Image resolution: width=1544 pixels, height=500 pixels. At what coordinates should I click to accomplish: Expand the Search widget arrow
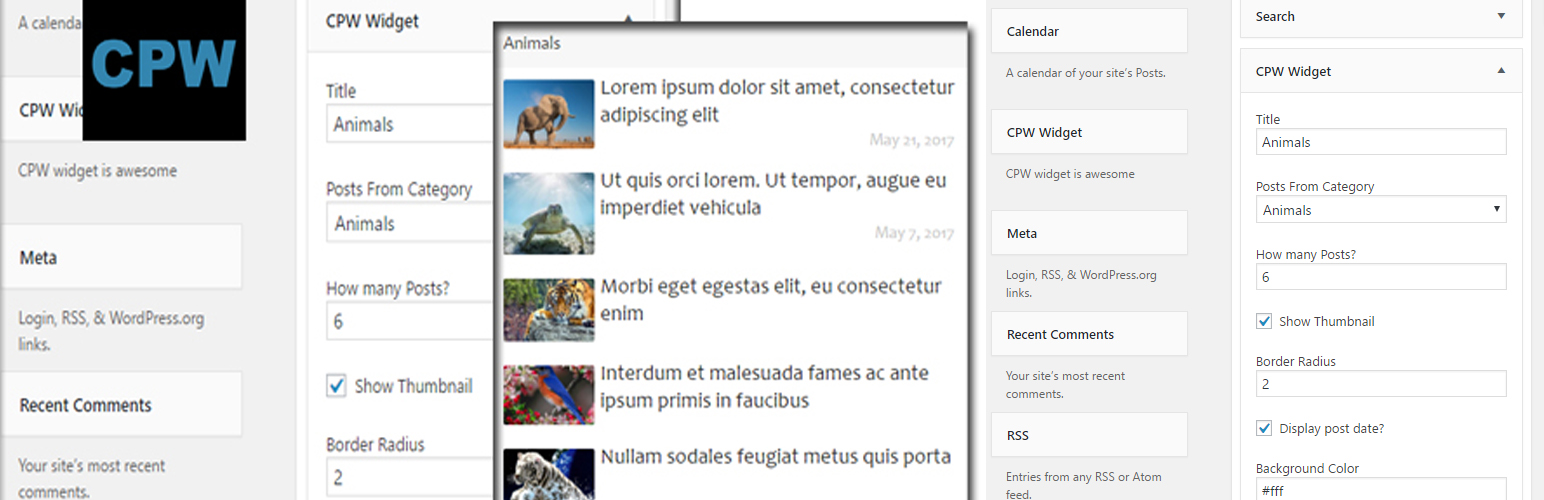1501,16
